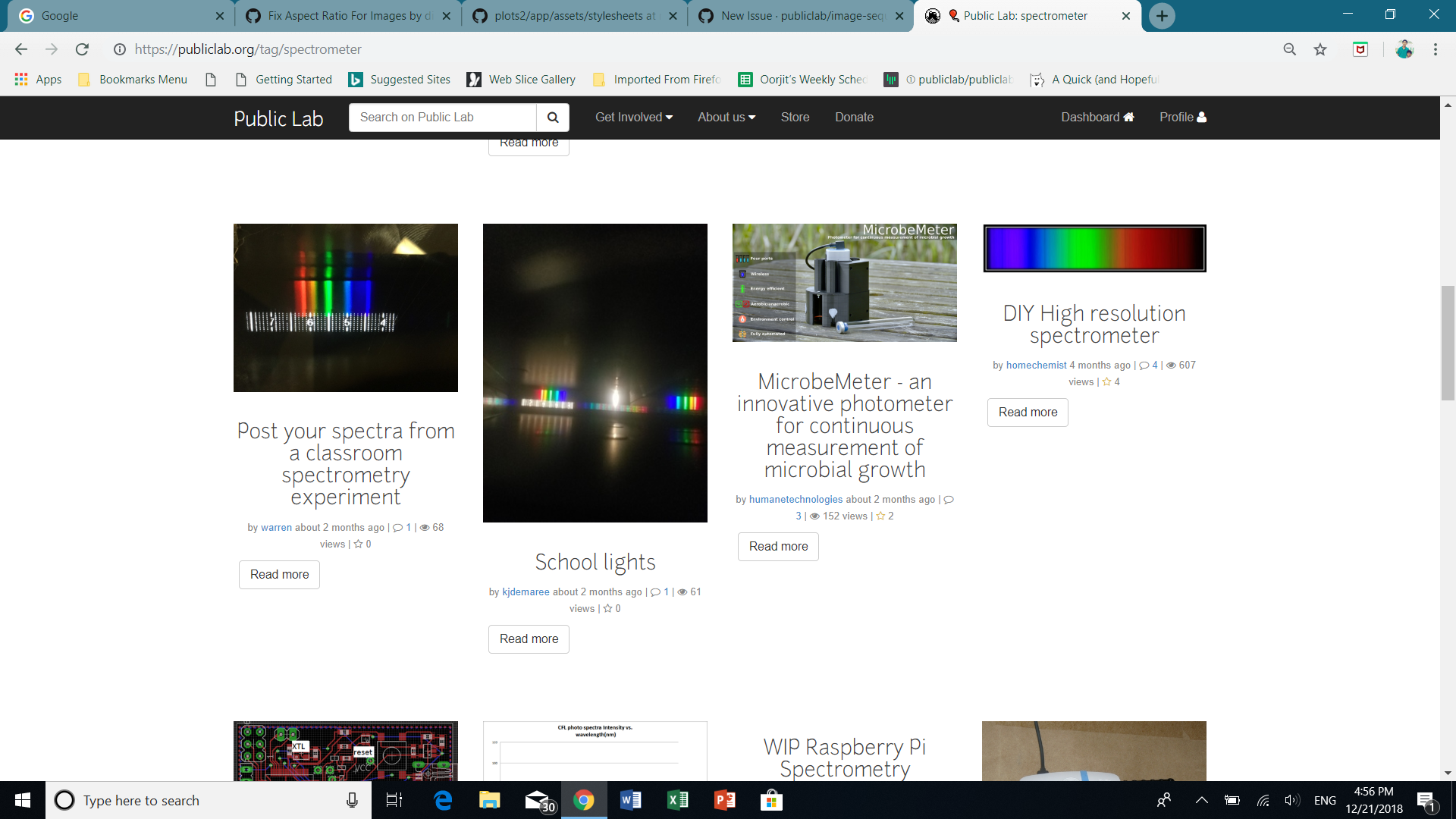
Task: Star the DIY High resolution spectrometer post
Action: [x=1106, y=381]
